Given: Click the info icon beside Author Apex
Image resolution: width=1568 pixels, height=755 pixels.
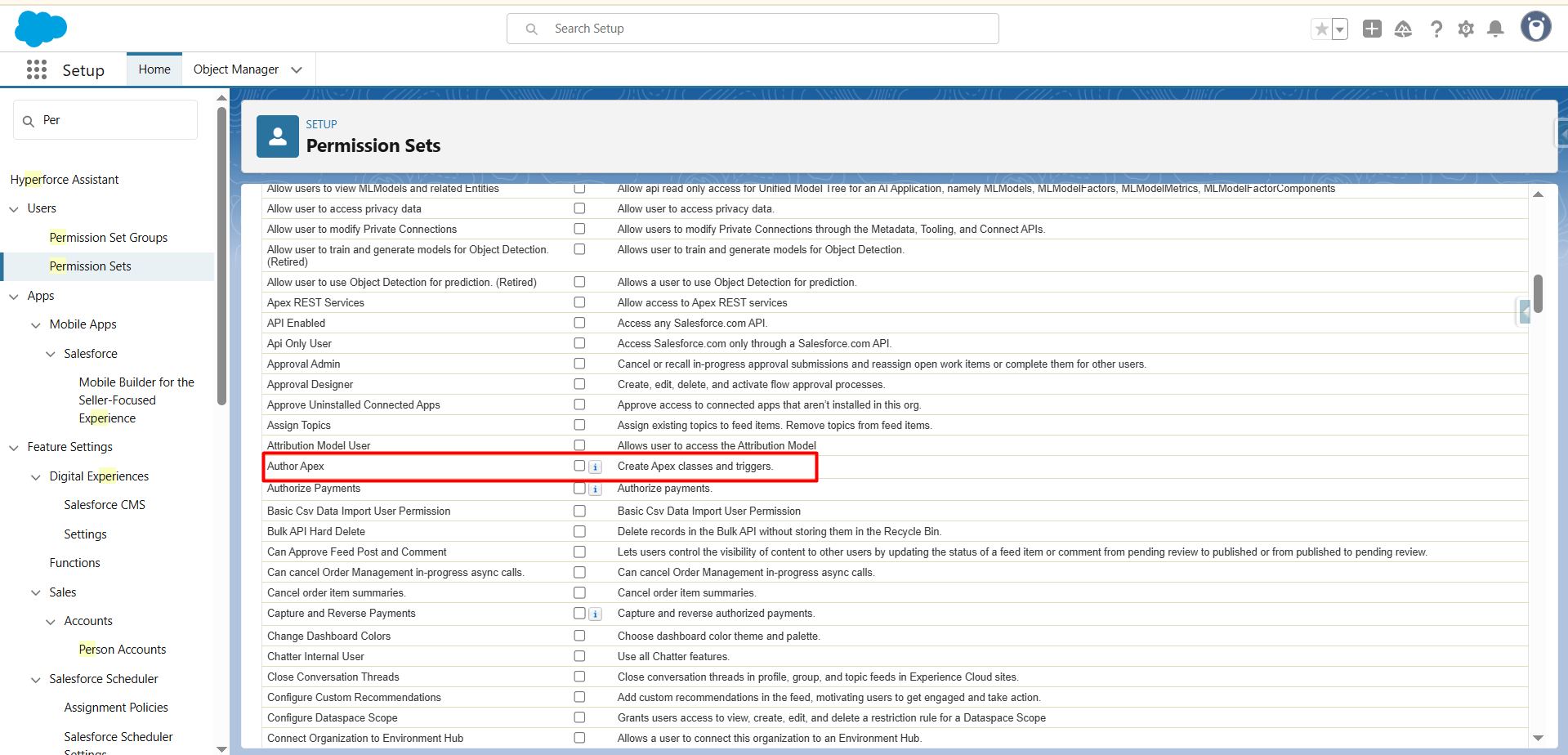Looking at the screenshot, I should [x=596, y=467].
